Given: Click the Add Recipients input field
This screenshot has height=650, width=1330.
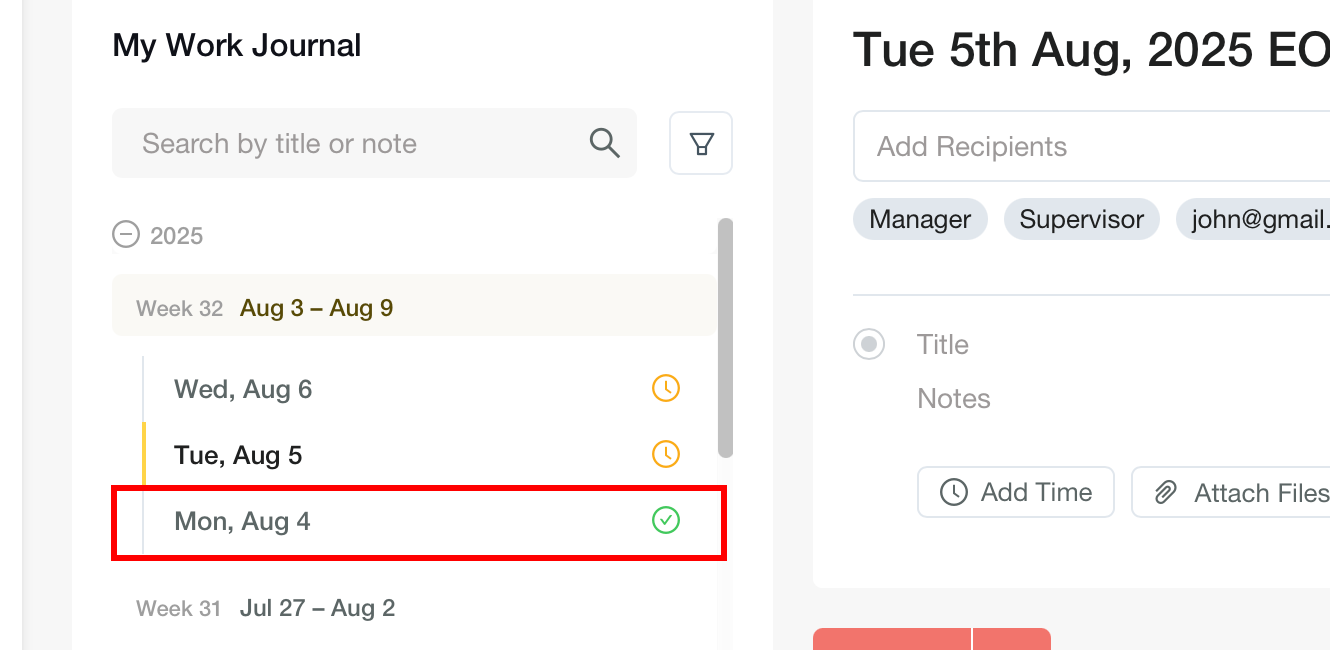Looking at the screenshot, I should click(1090, 147).
